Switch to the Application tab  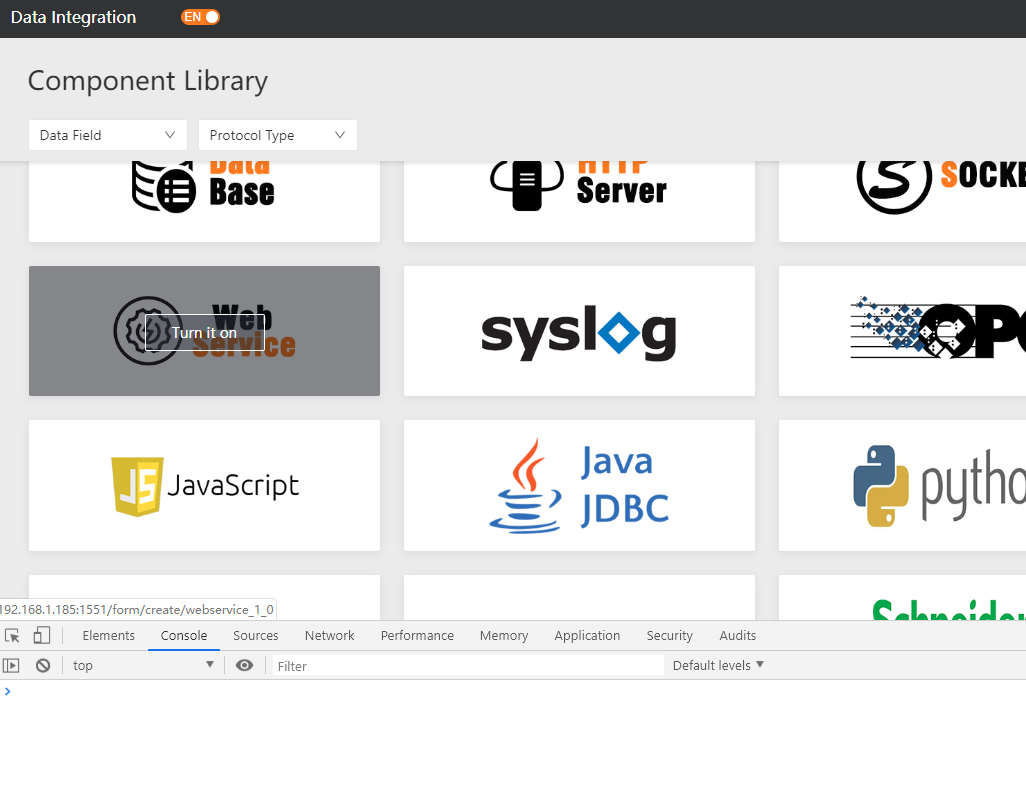(587, 635)
